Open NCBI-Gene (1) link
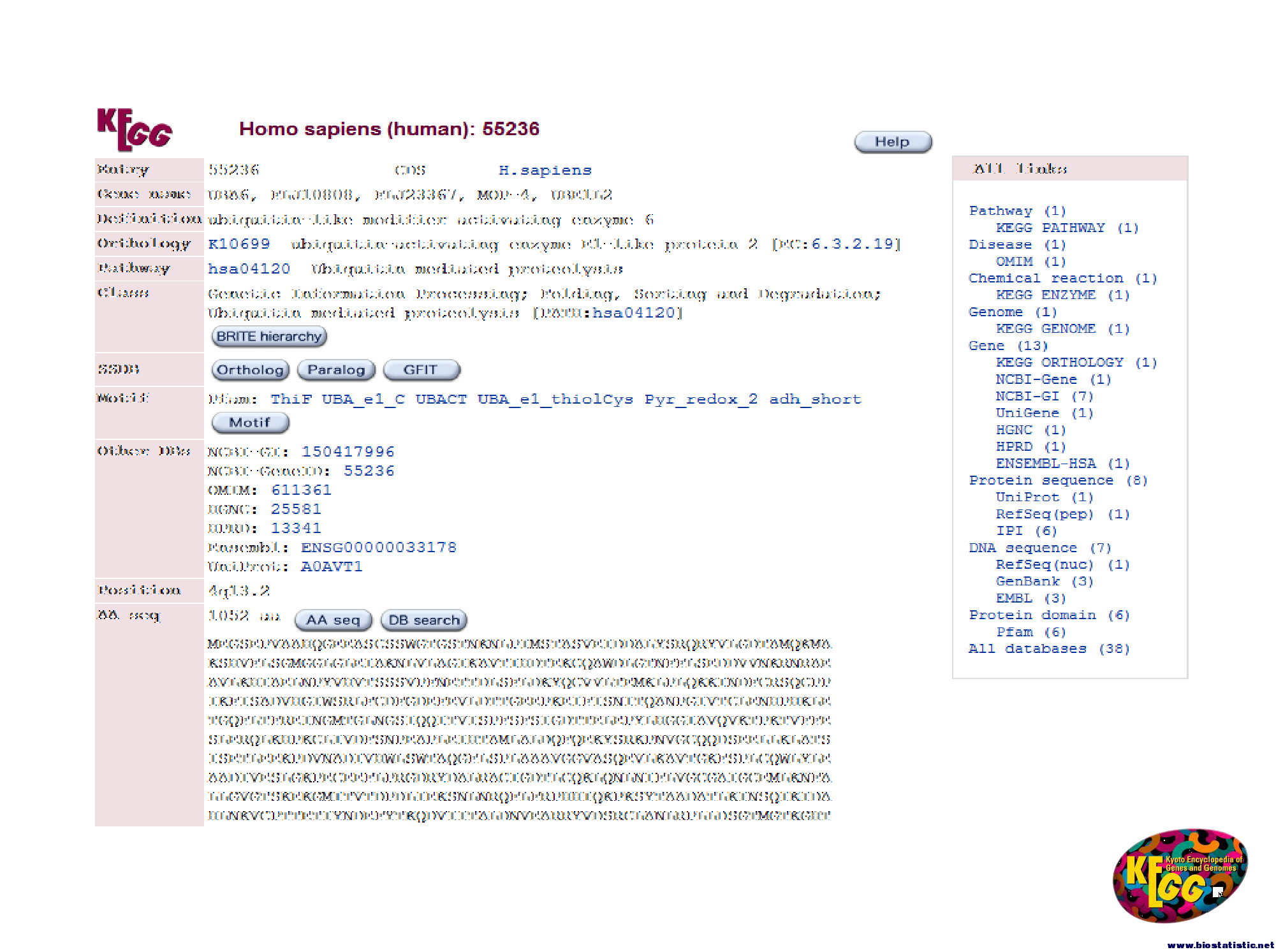Viewport: 1276px width, 952px height. click(1053, 379)
